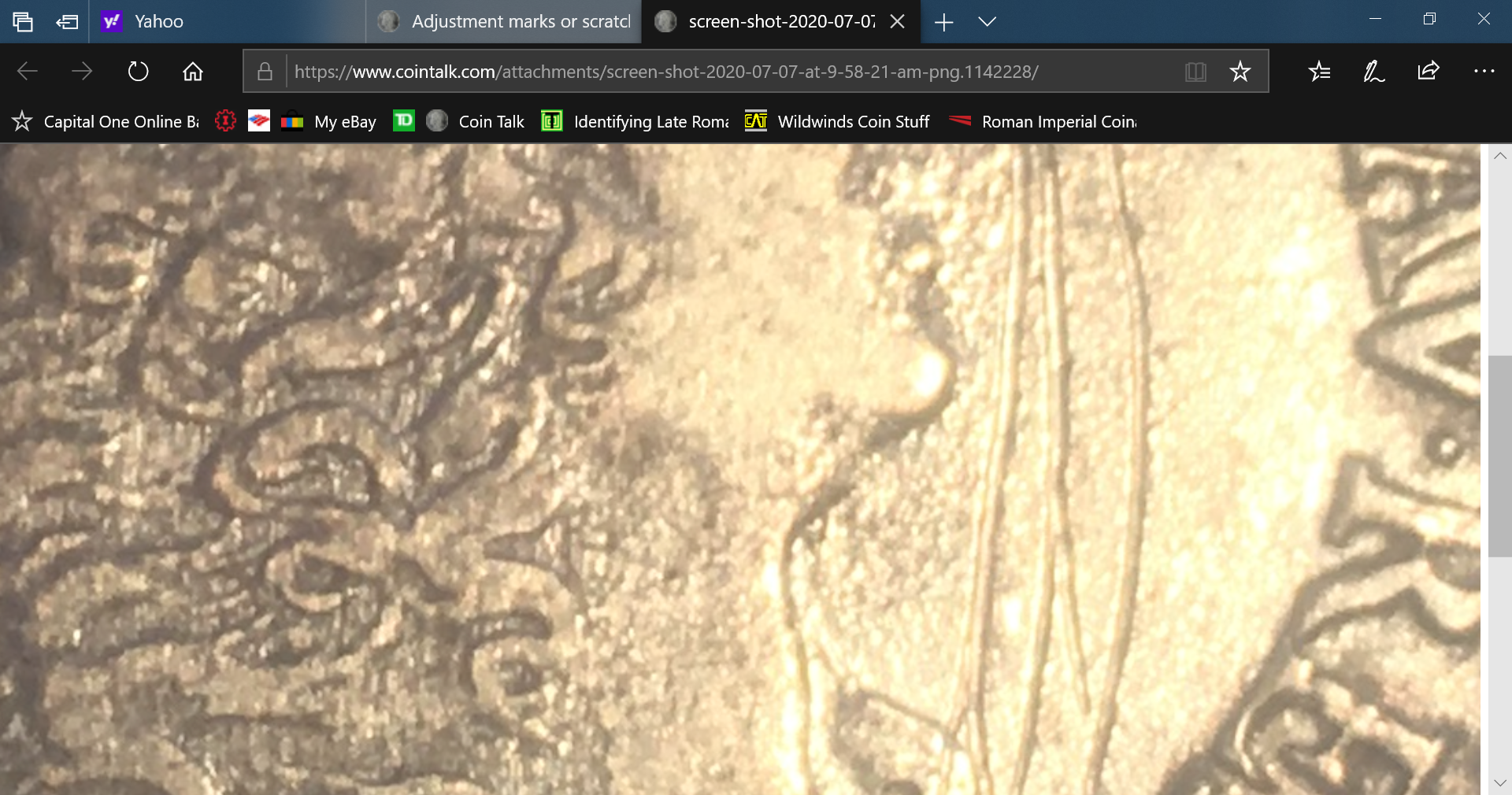Click the Set tabs aside icon
Viewport: 1512px width, 795px height.
[67, 22]
